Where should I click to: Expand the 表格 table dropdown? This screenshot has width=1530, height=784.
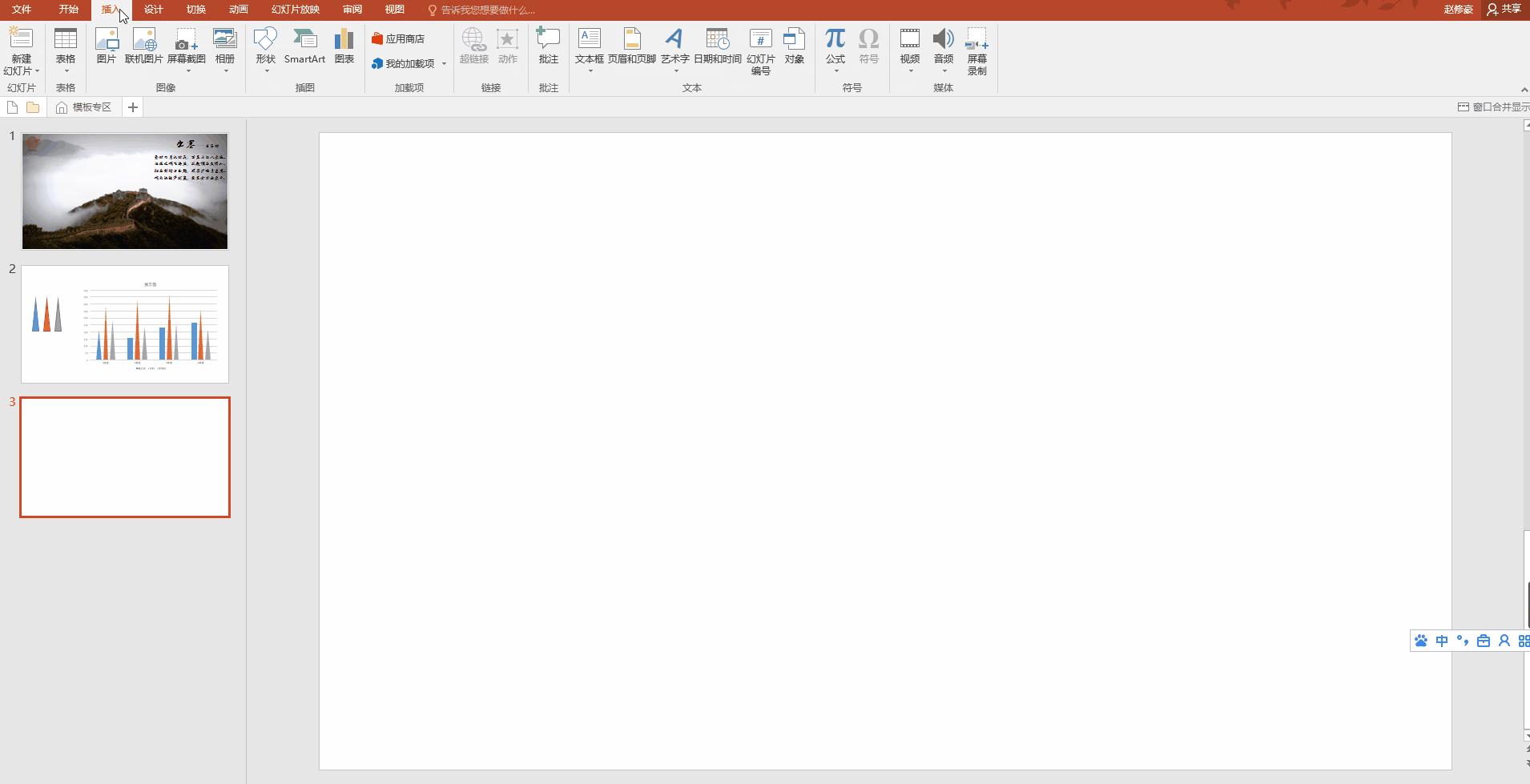click(x=66, y=50)
